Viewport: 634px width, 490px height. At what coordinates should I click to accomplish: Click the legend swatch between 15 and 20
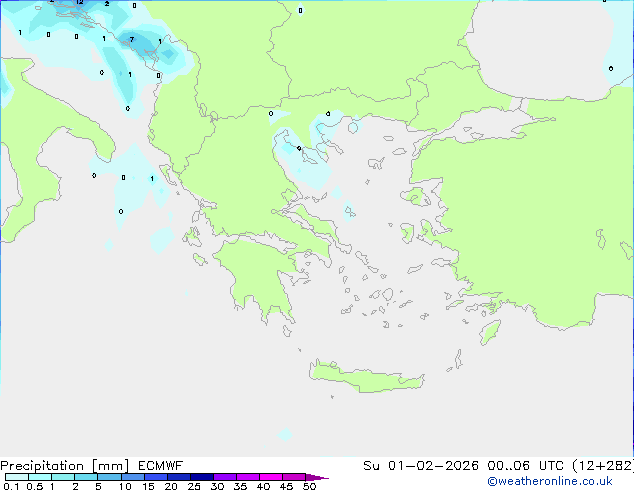coord(156,477)
